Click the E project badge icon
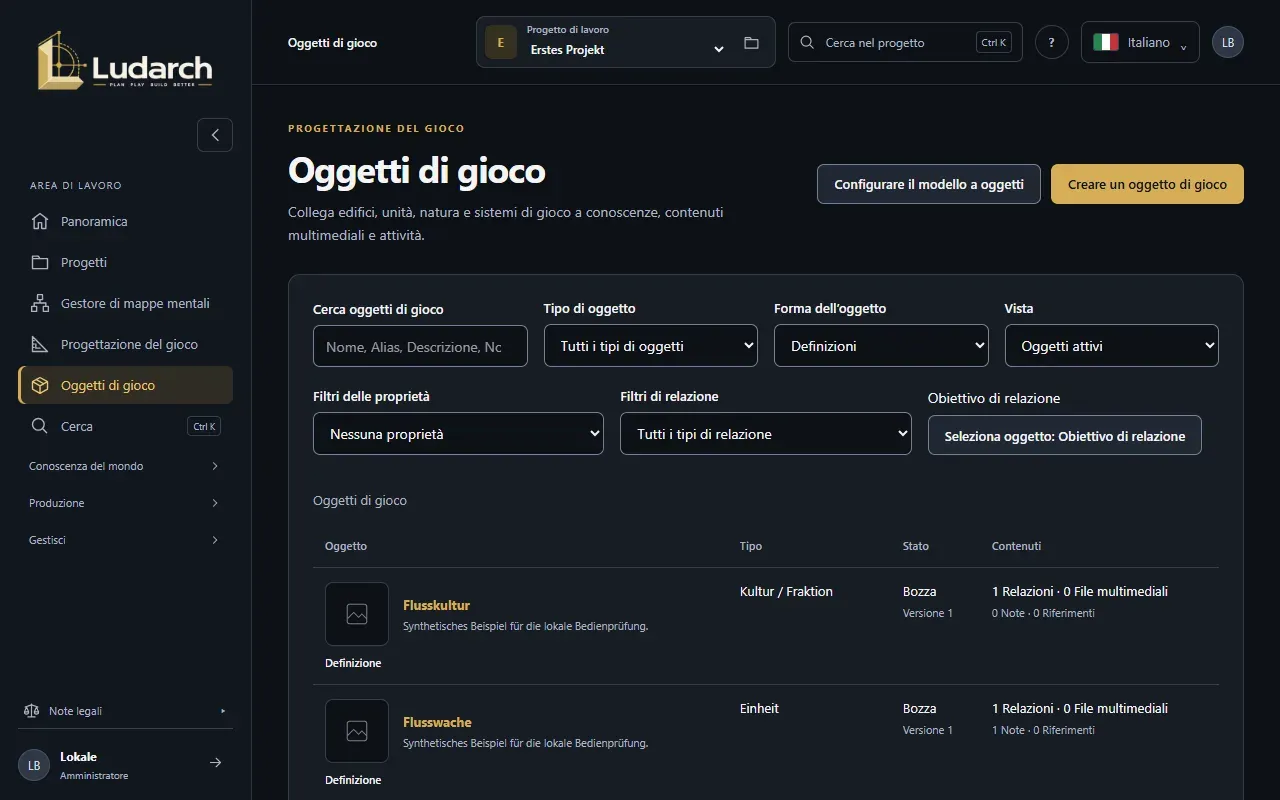 (x=501, y=43)
